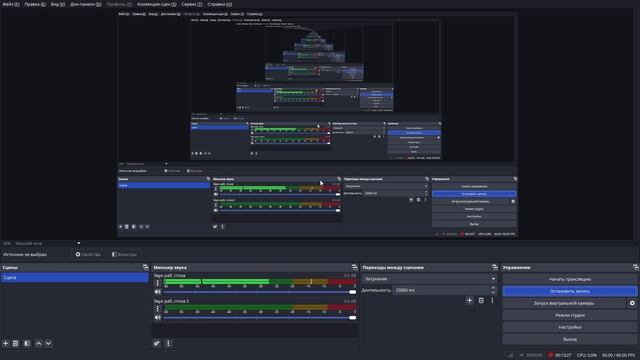Screen dimensions: 640x360
Task: Click the transition duration 20000 ms field
Action: tap(441, 290)
